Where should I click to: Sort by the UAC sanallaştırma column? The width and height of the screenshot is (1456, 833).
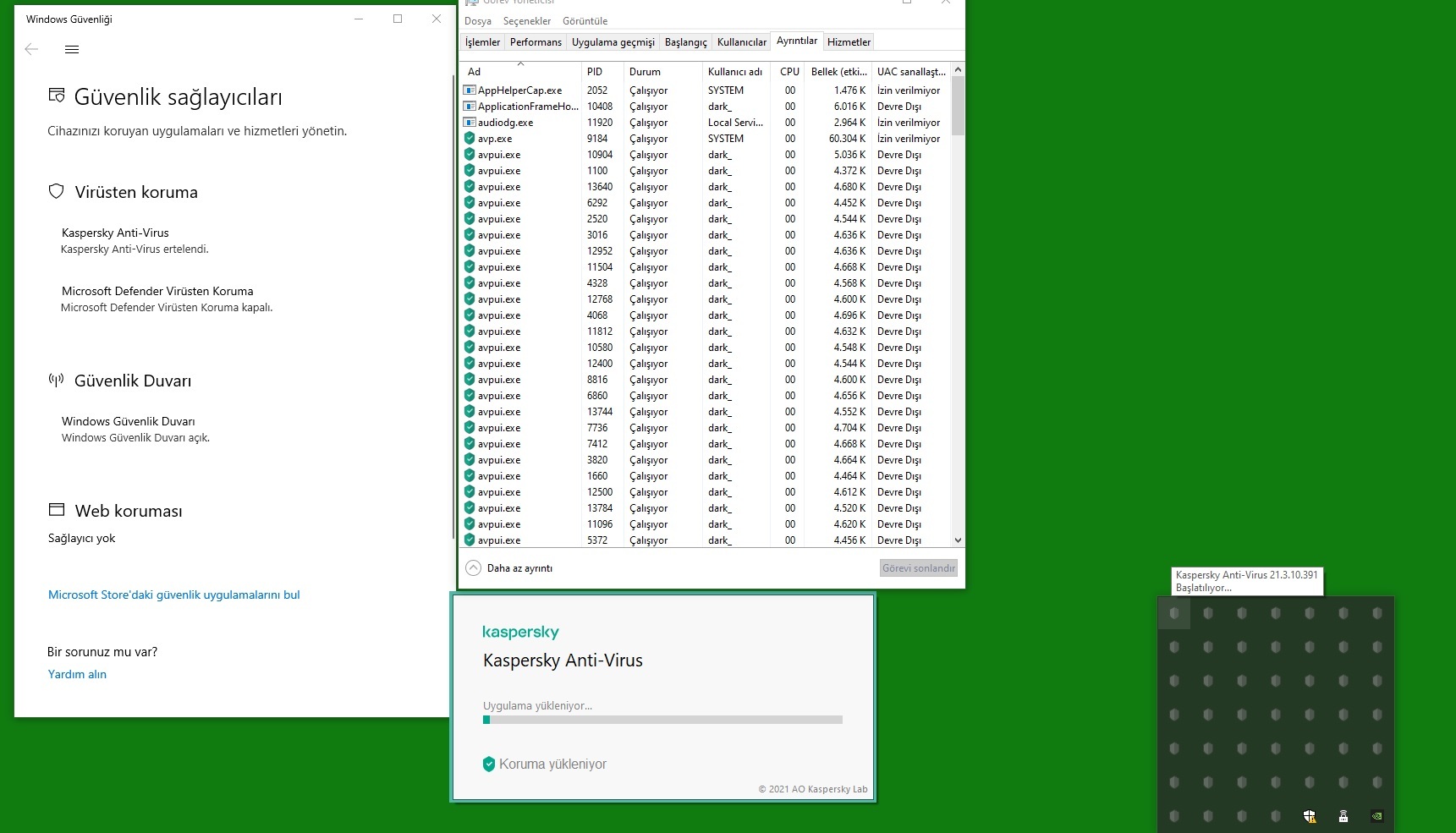pyautogui.click(x=911, y=71)
